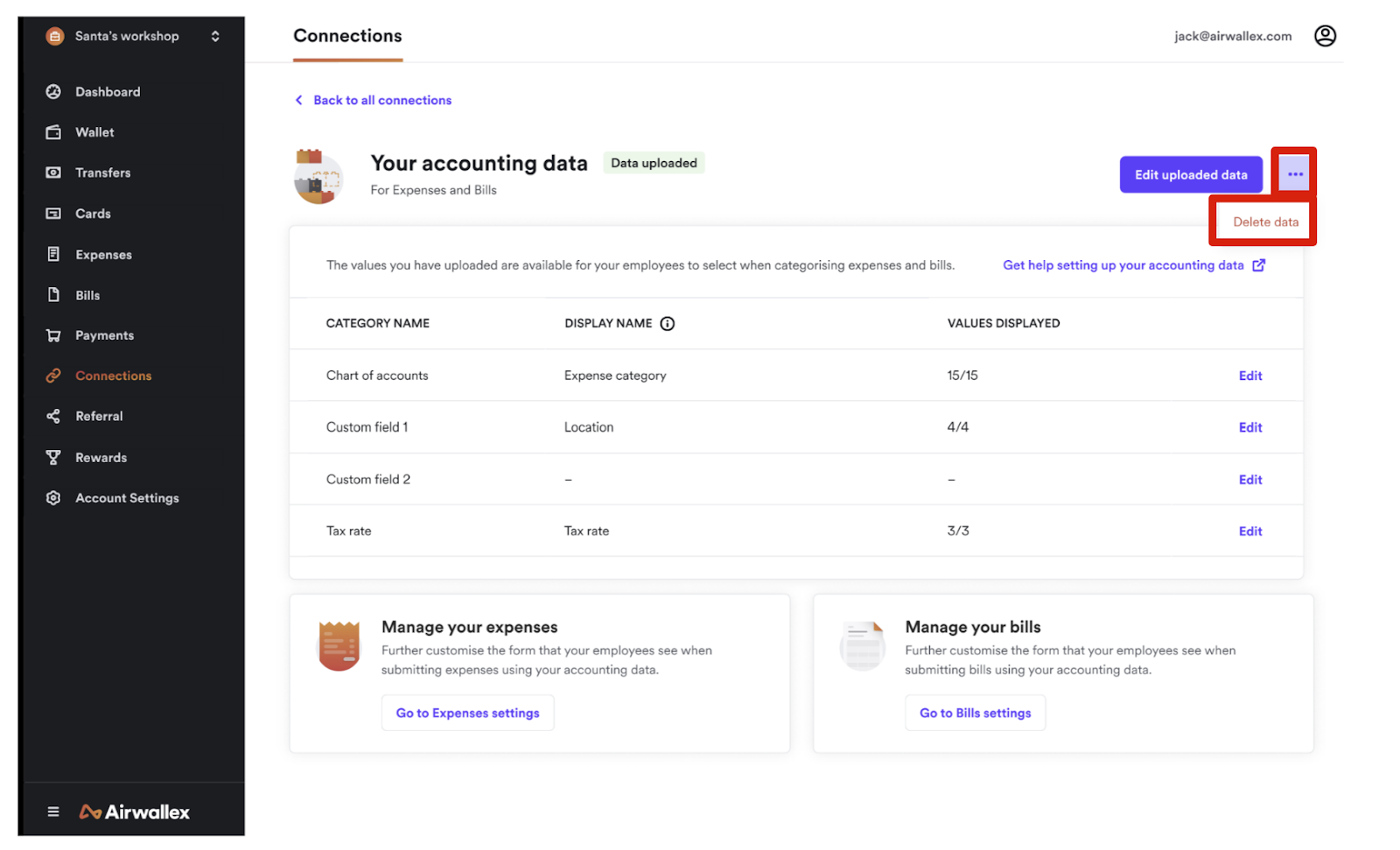Open the Dashboard icon in sidebar
The image size is (1400, 850).
click(53, 92)
